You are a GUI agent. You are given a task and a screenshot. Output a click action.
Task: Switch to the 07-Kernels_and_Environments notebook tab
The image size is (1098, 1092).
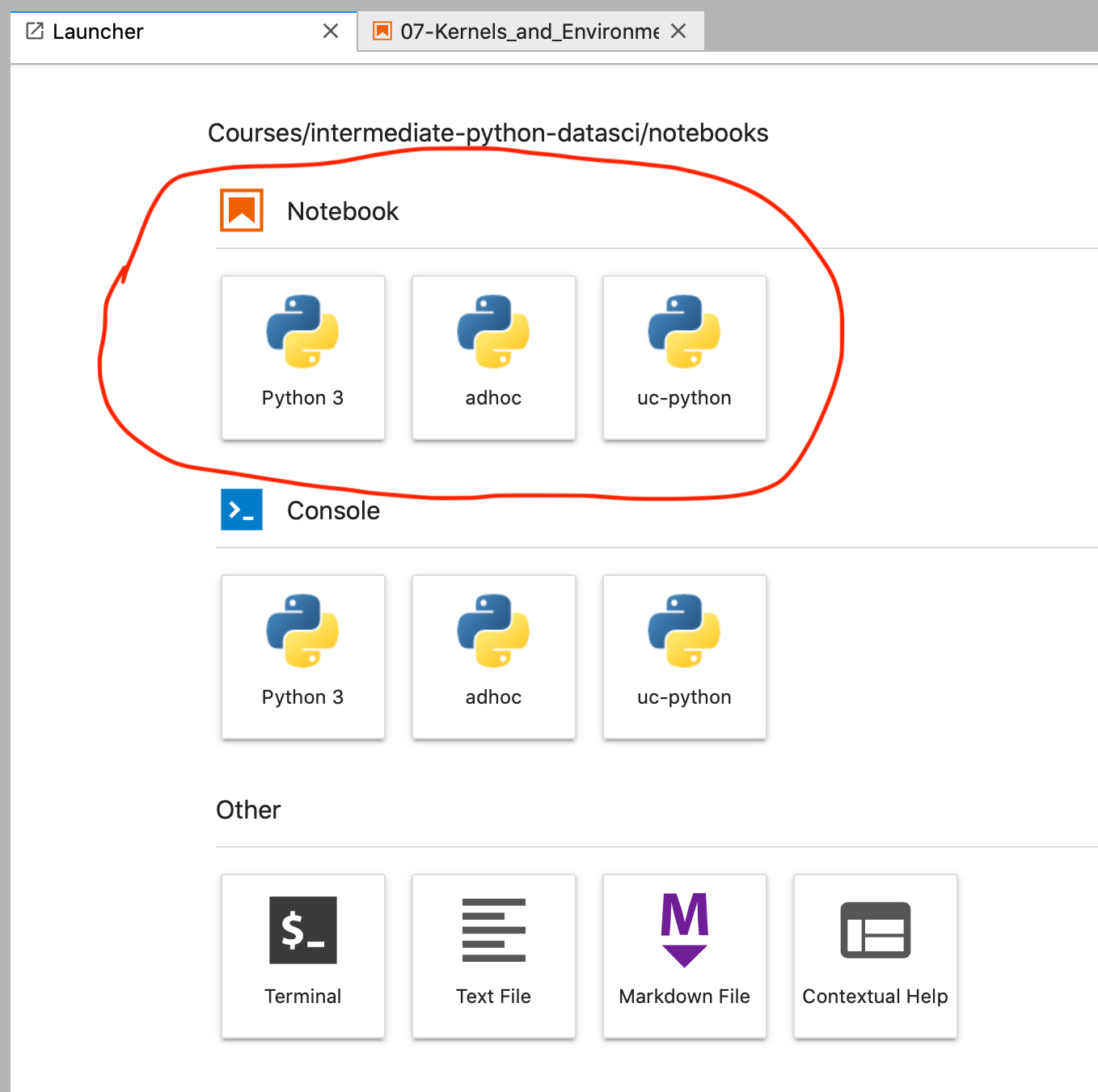coord(530,32)
